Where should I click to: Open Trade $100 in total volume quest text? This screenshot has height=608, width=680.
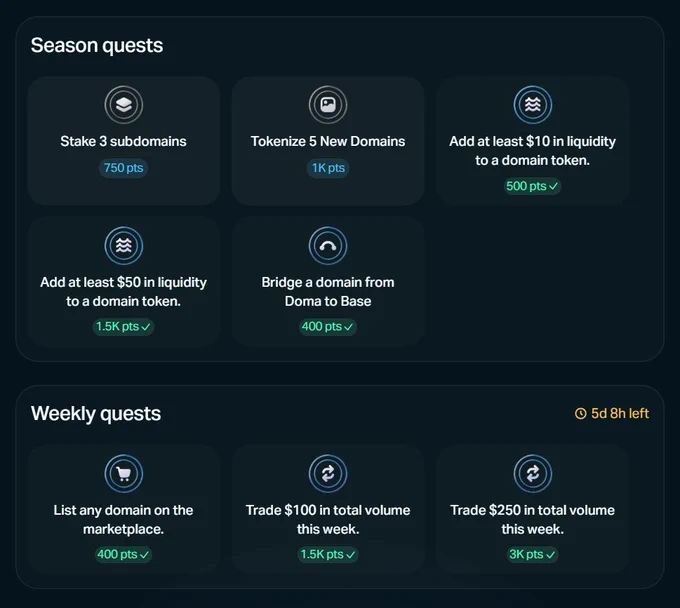pos(328,520)
